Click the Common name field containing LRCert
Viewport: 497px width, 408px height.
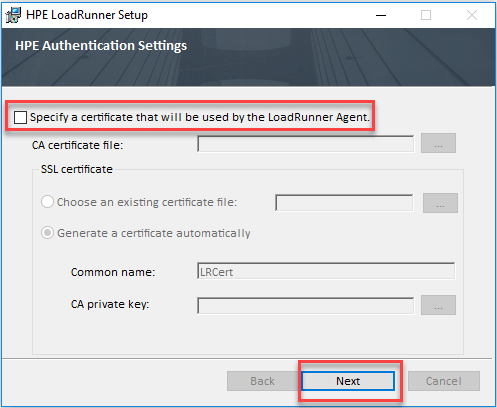coord(326,271)
